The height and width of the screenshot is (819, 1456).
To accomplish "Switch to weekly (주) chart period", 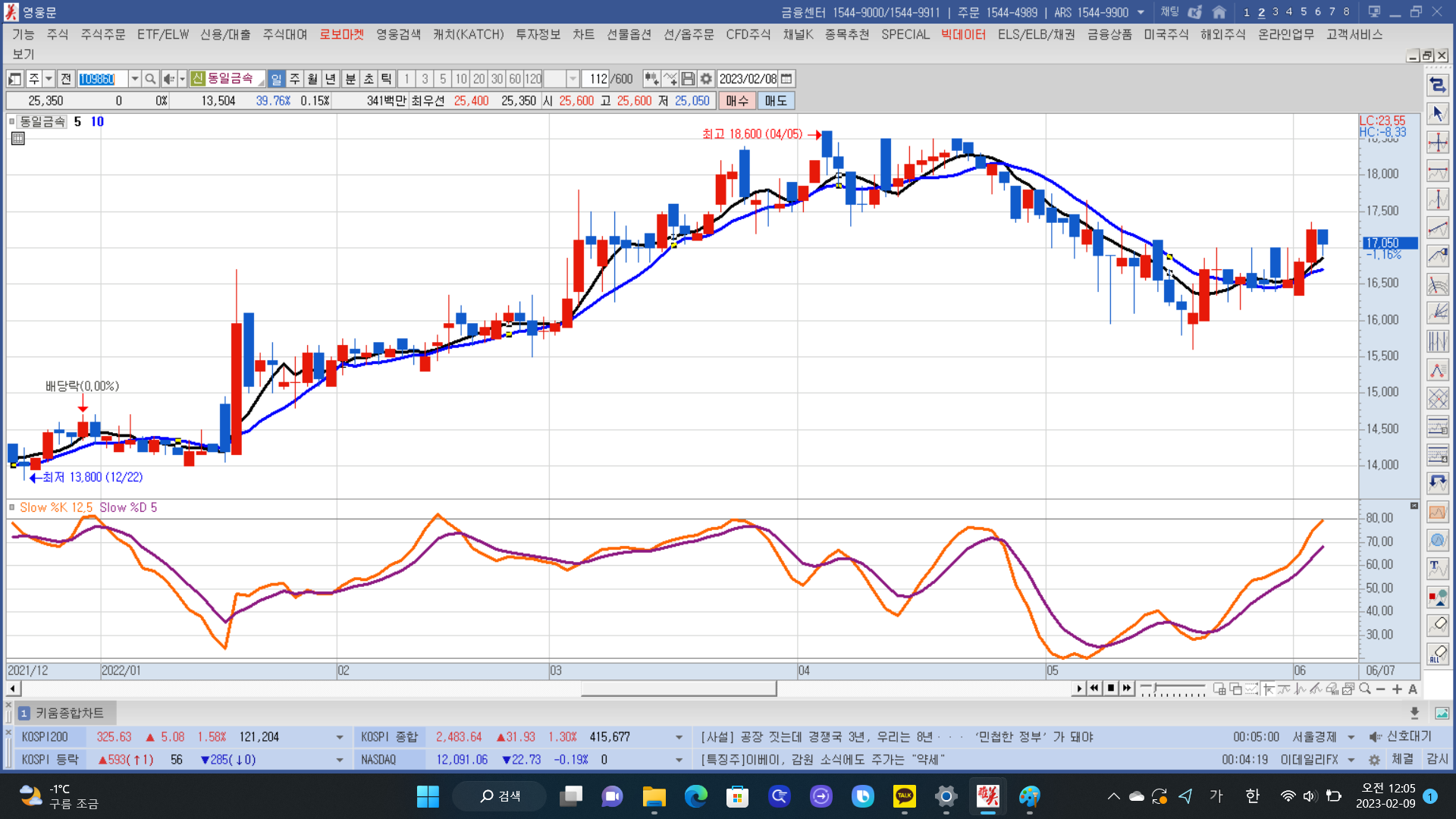I will (x=294, y=79).
